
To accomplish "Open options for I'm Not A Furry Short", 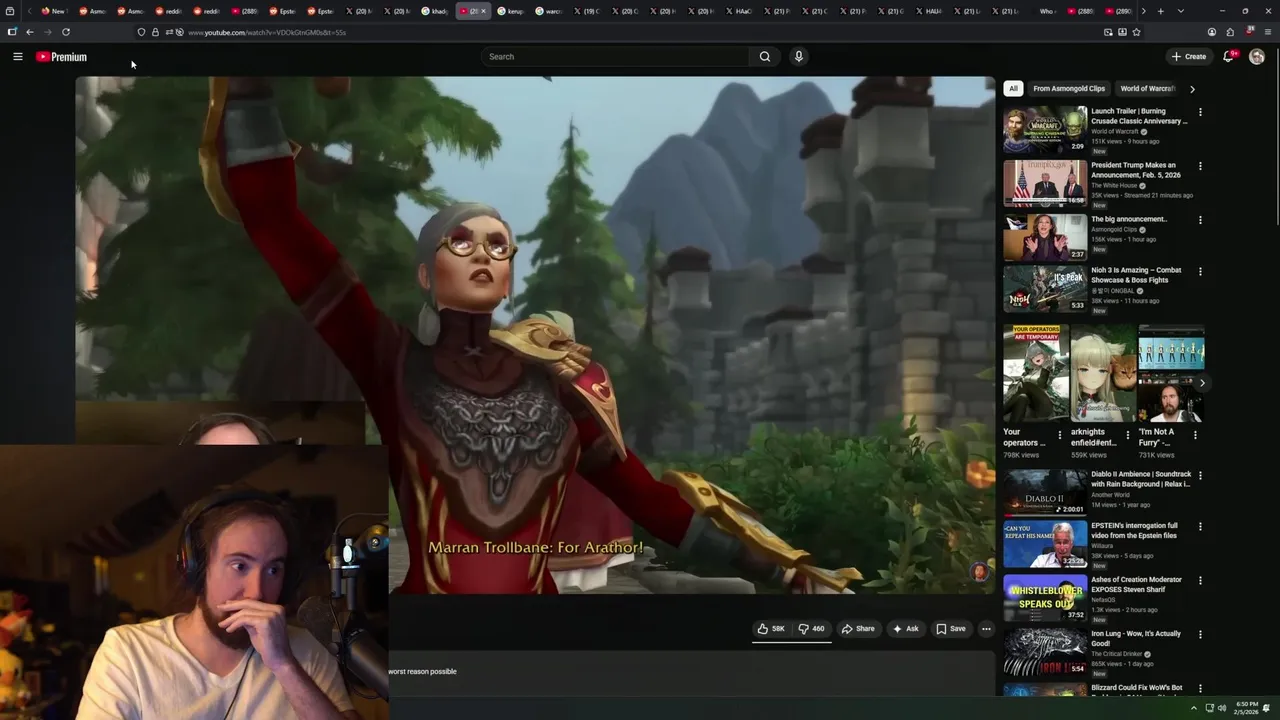I will pos(1195,435).
